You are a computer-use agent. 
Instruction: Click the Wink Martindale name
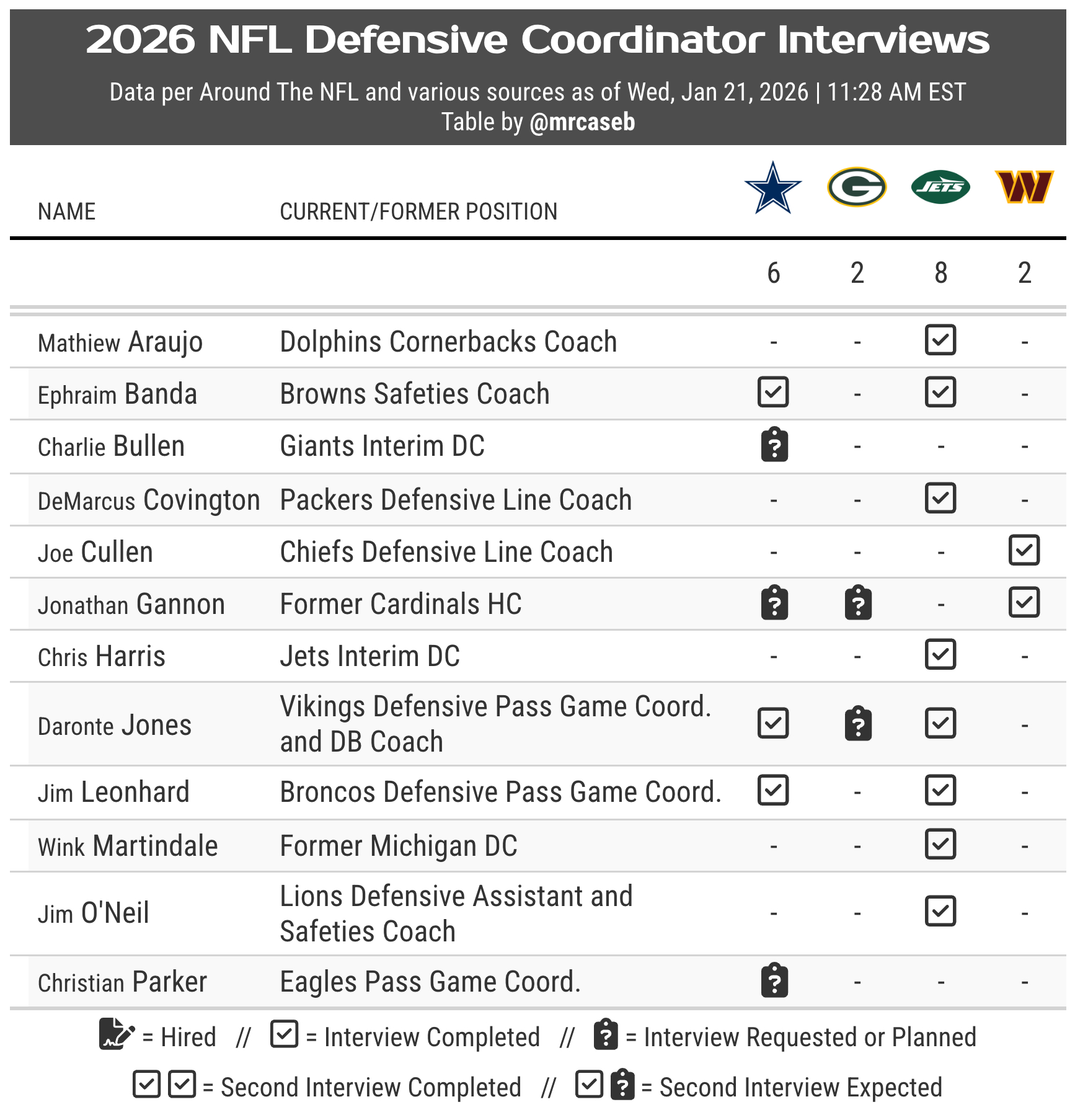click(128, 846)
